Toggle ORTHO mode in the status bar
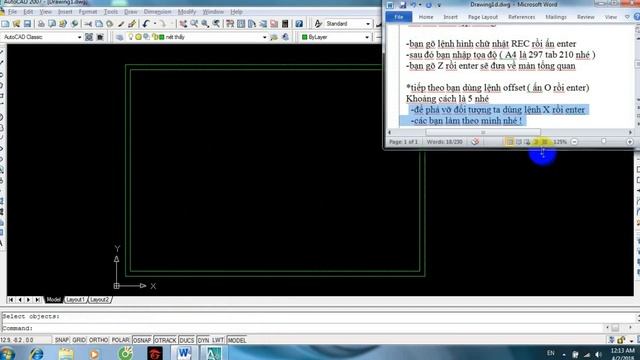Image resolution: width=640 pixels, height=360 pixels. pyautogui.click(x=98, y=340)
